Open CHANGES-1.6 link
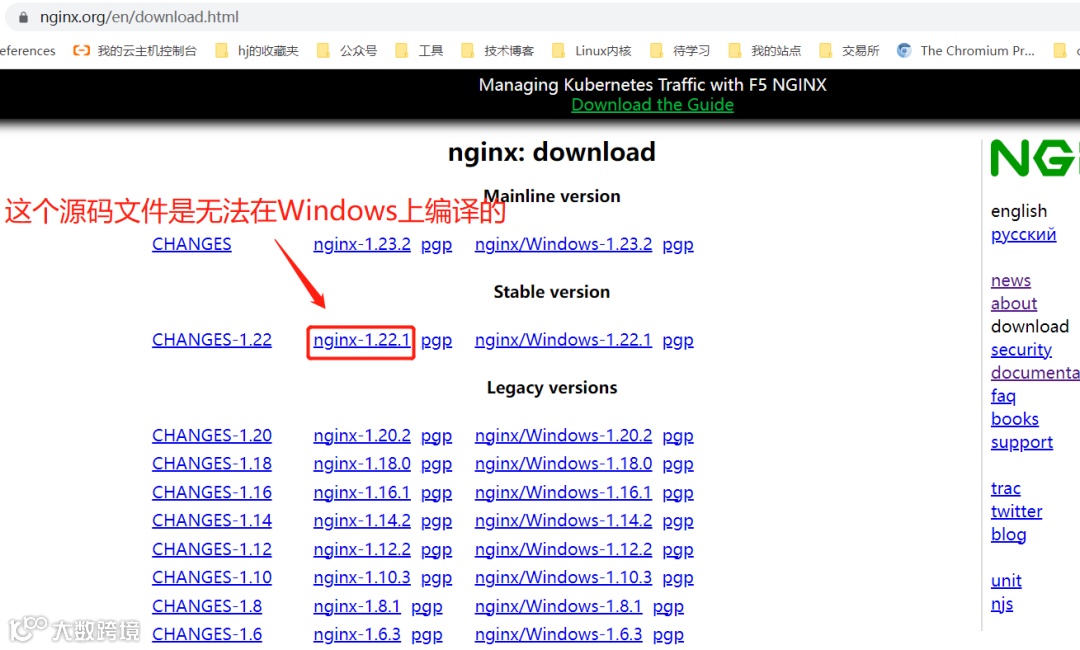Image resolution: width=1080 pixels, height=650 pixels. (207, 635)
